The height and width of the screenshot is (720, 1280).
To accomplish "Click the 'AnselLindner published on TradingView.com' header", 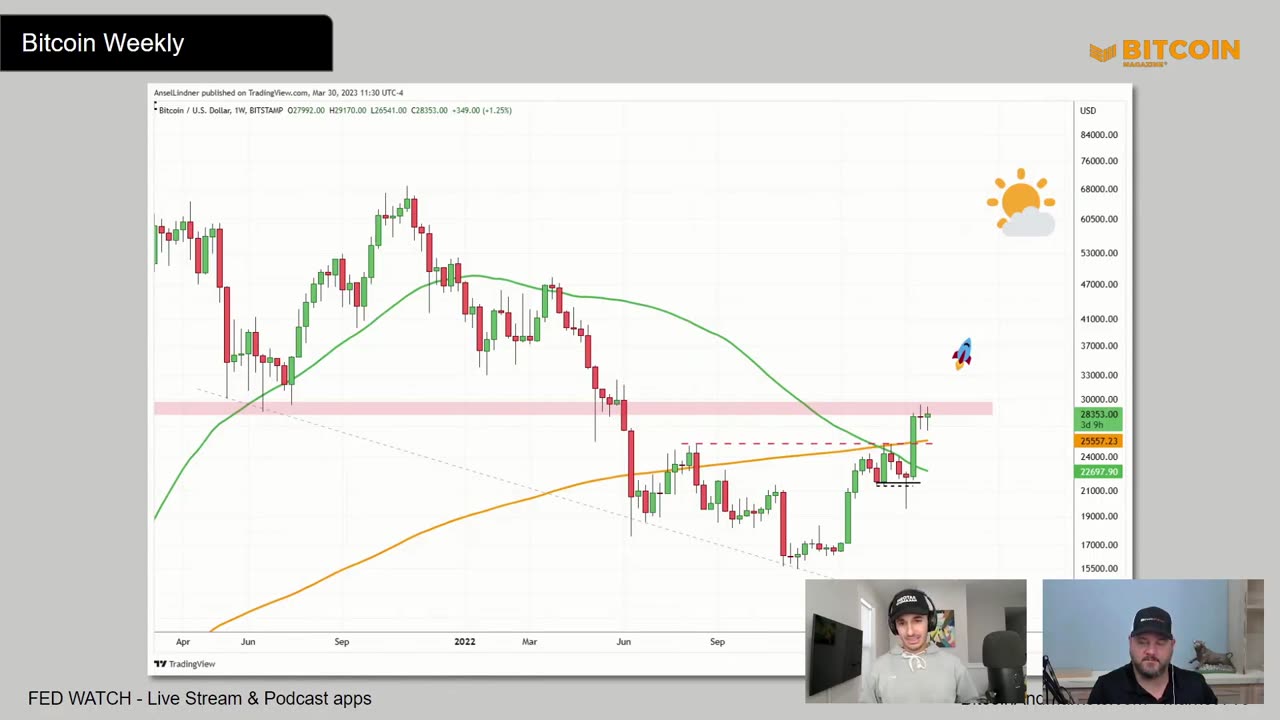I will [x=278, y=93].
